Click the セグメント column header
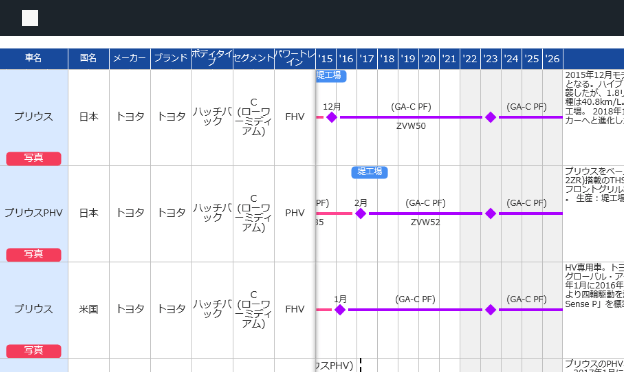Screen dimensions: 624x372 [254, 58]
